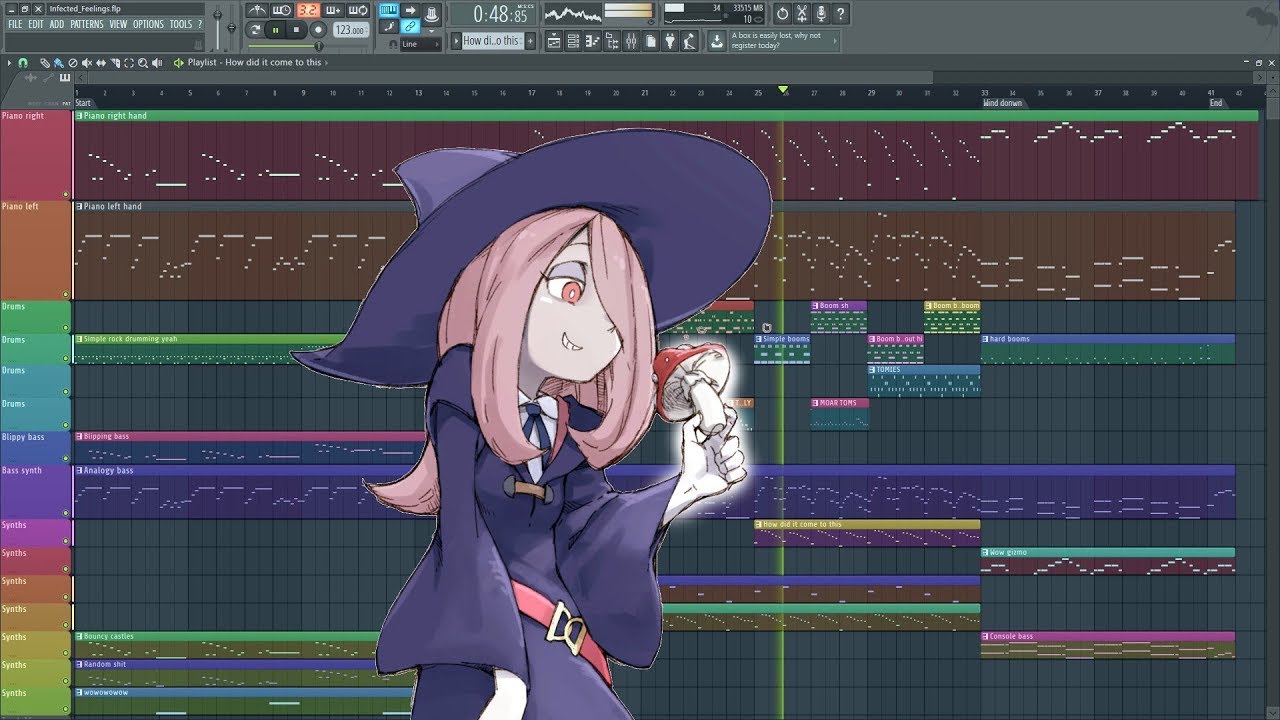
Task: Select the playlist Select tool
Action: (129, 62)
